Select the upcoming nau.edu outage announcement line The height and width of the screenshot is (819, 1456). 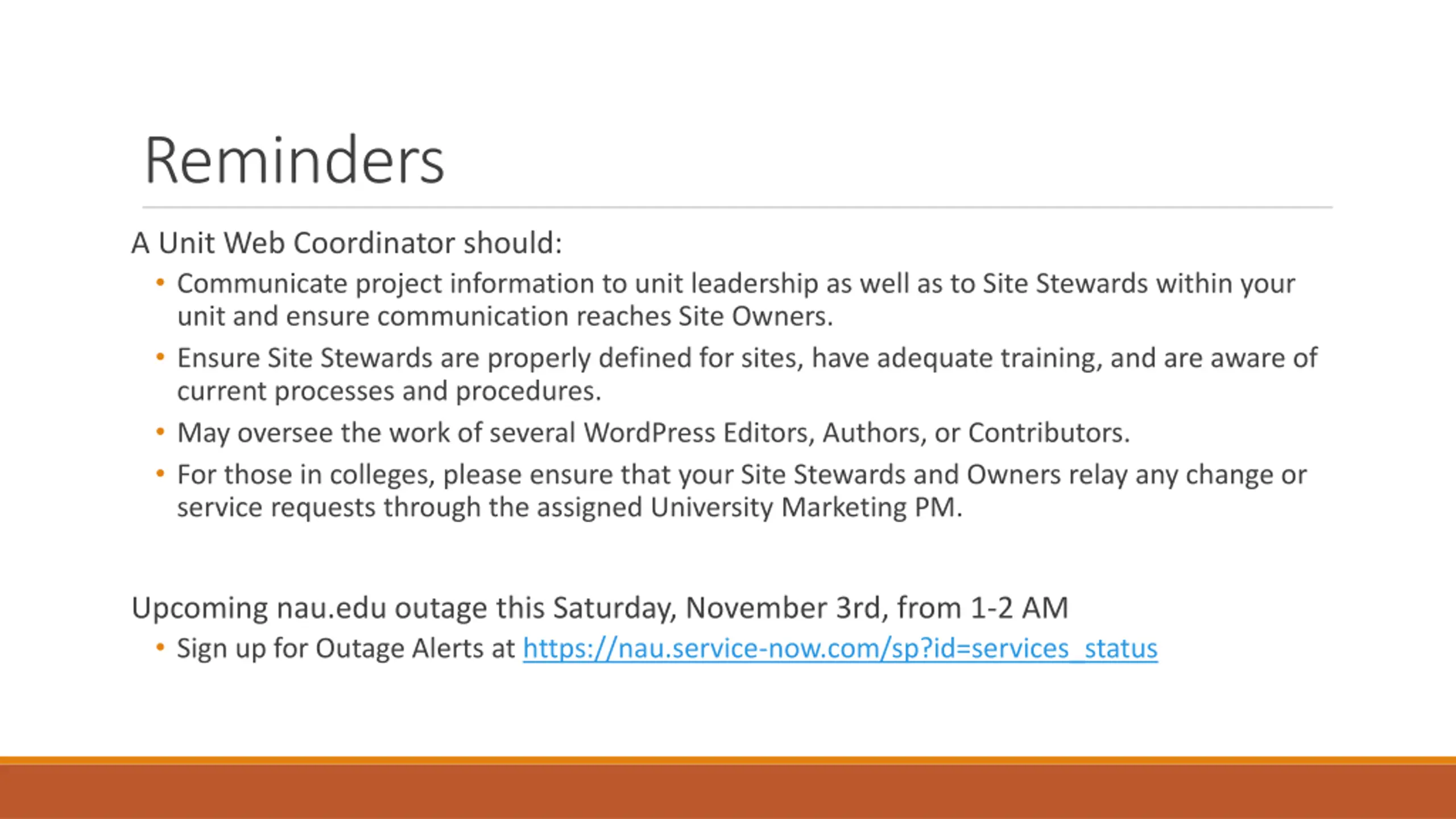[599, 608]
